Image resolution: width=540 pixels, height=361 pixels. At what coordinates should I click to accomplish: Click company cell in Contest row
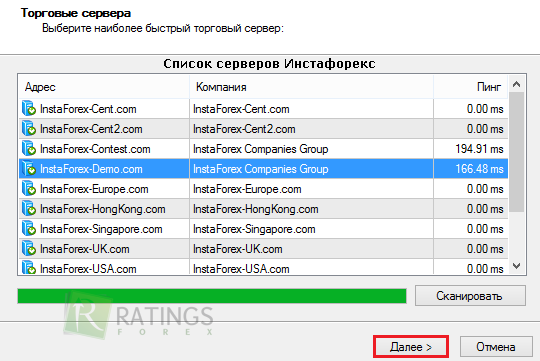311,149
